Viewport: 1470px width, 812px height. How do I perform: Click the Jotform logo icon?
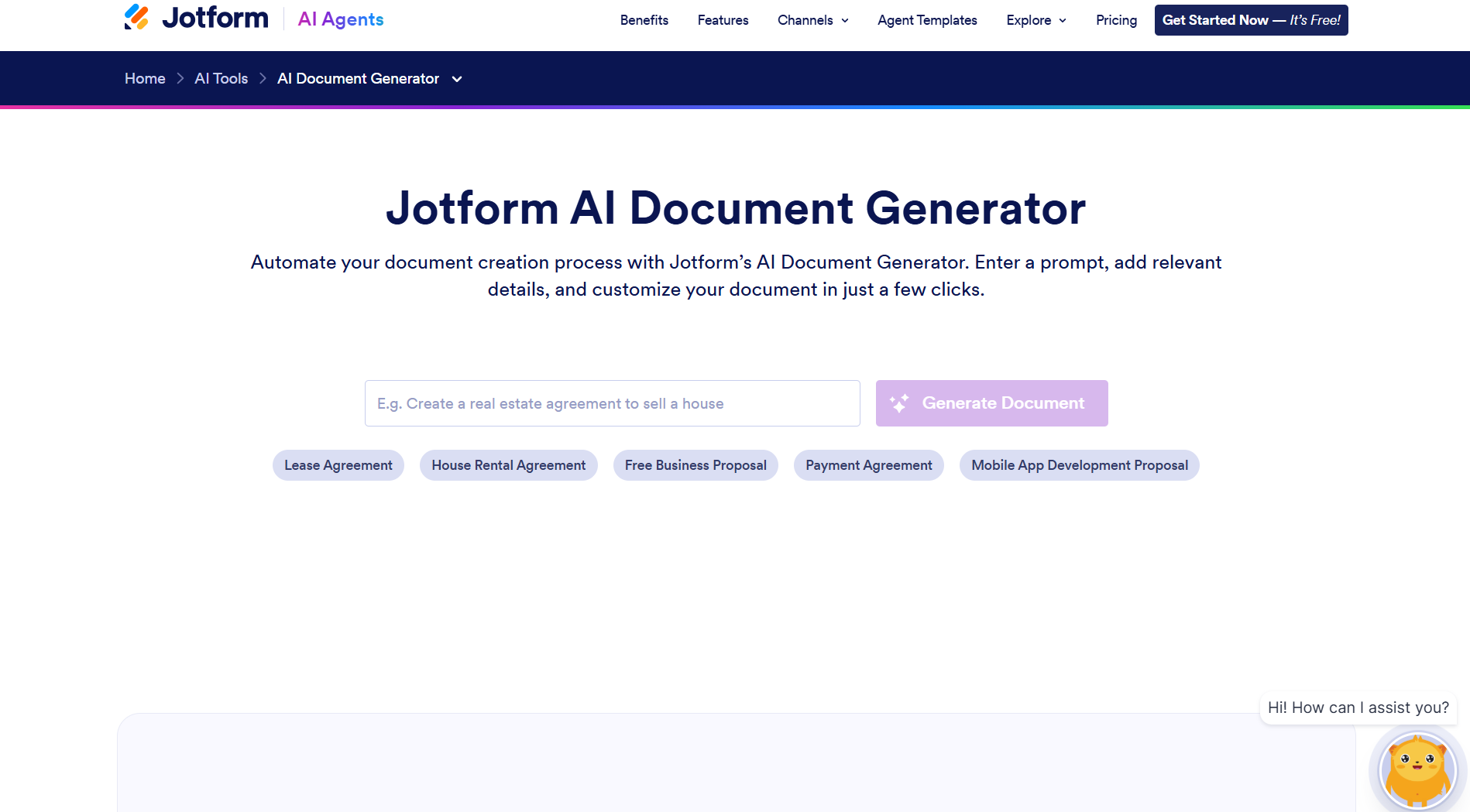[x=136, y=17]
